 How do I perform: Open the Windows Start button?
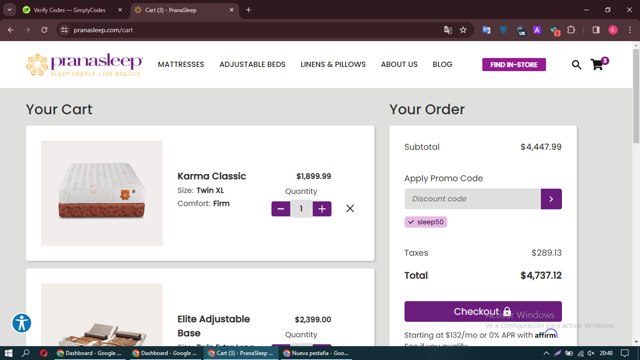click(x=8, y=353)
